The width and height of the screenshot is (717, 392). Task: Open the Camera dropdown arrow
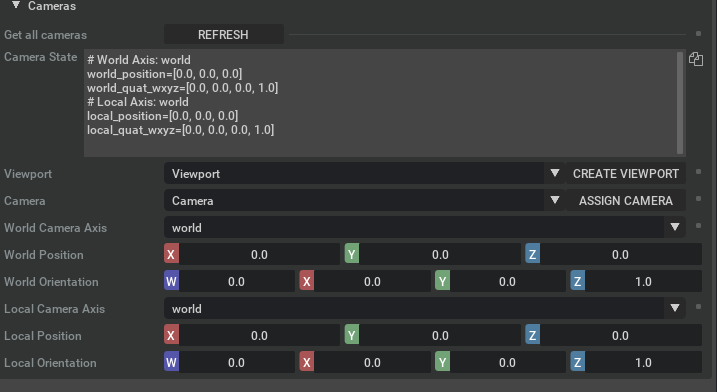click(555, 200)
